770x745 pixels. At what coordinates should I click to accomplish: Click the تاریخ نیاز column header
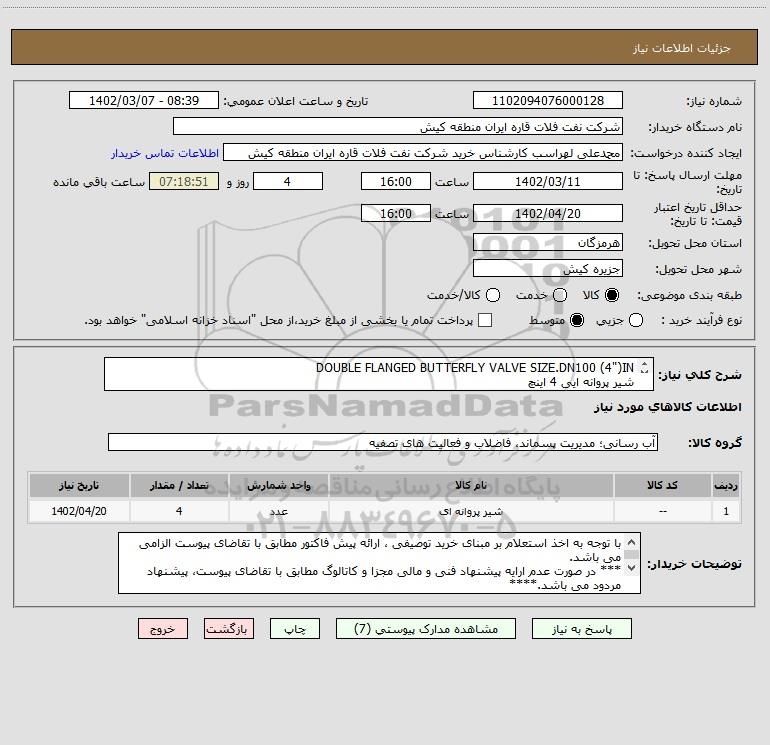[x=79, y=485]
